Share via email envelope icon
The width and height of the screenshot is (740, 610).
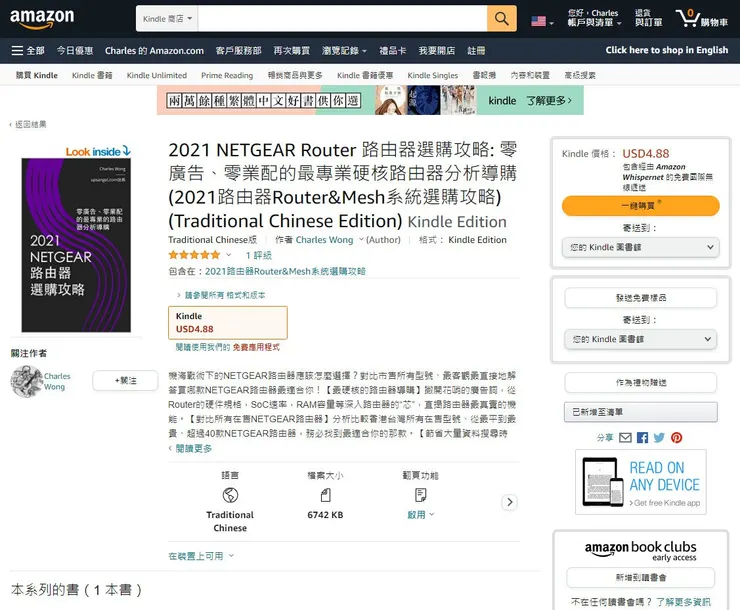pos(625,438)
